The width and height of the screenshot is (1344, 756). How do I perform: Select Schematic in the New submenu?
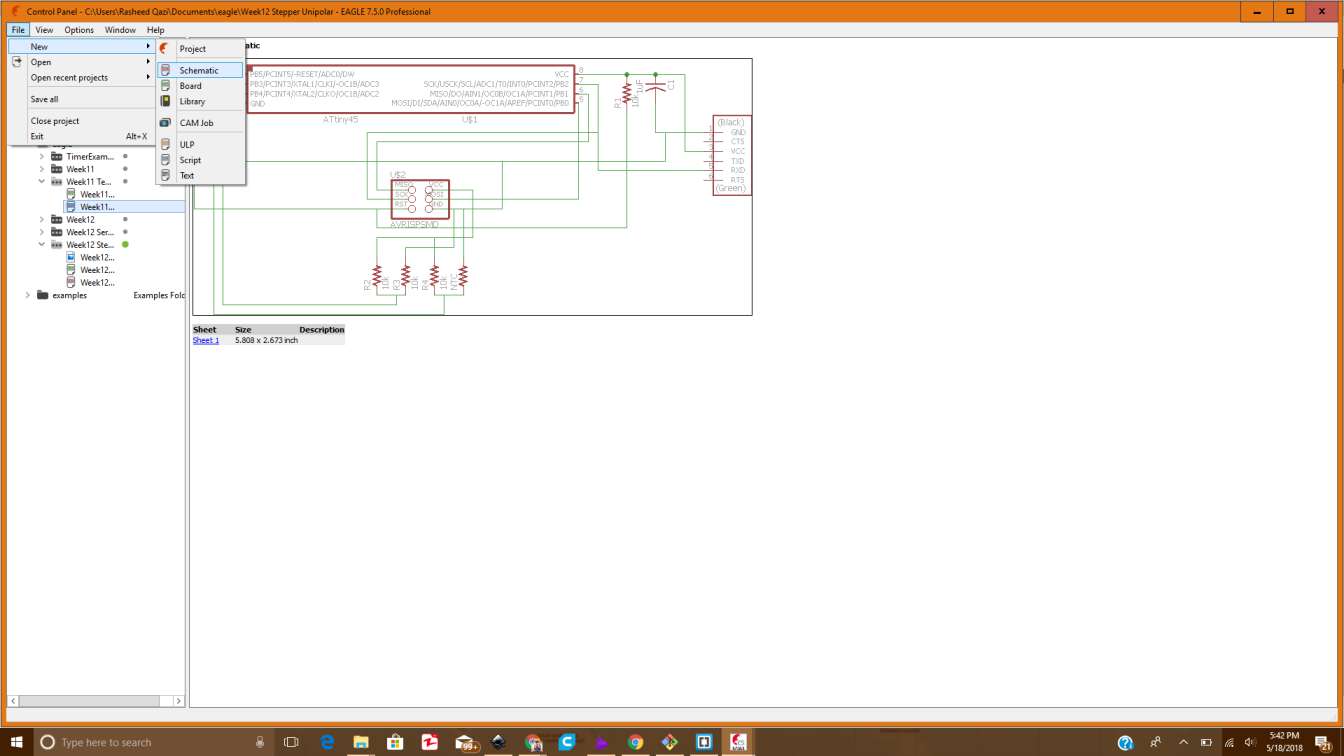(199, 70)
